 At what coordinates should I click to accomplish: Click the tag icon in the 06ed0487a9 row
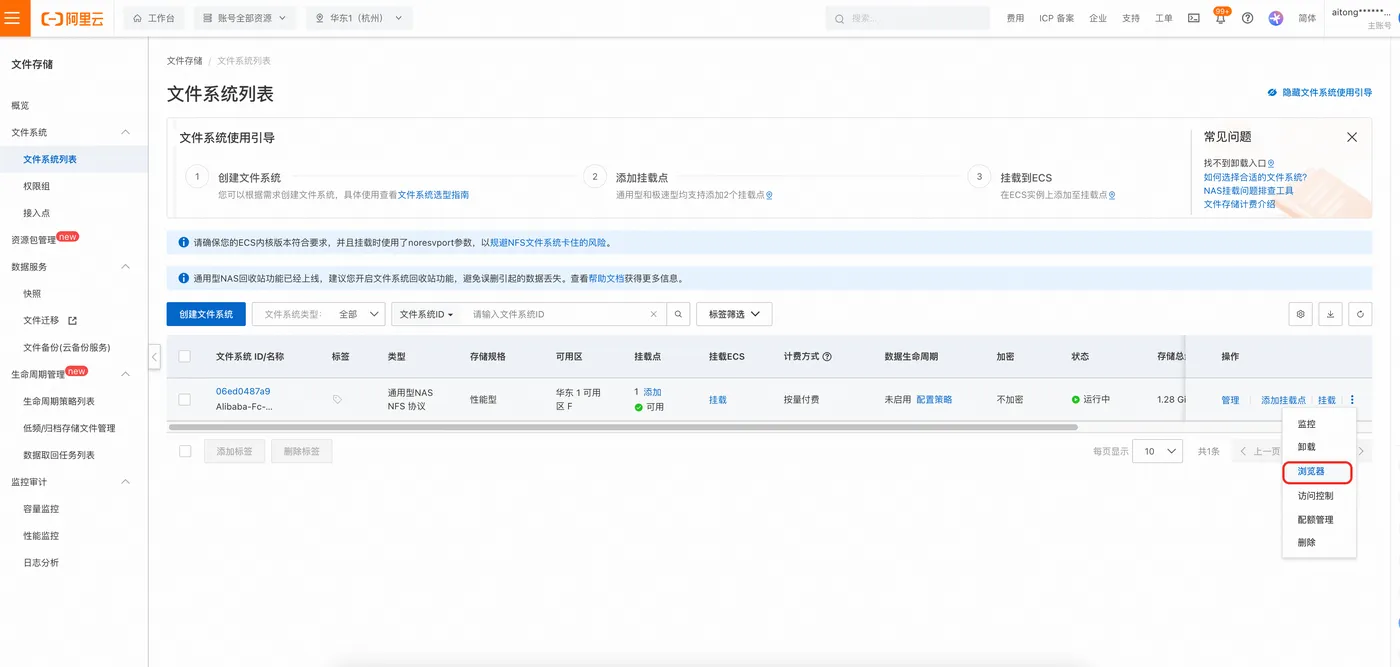click(x=337, y=399)
